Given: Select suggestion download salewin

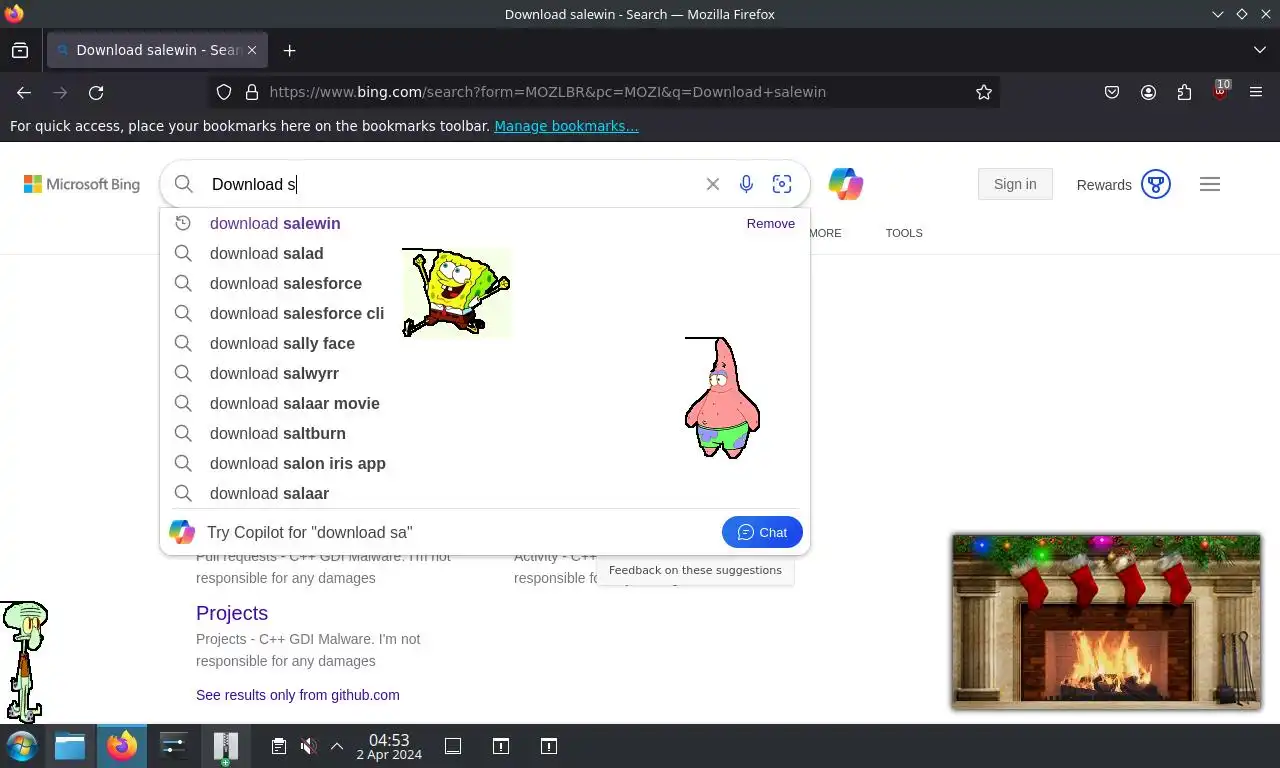Looking at the screenshot, I should pos(485,223).
